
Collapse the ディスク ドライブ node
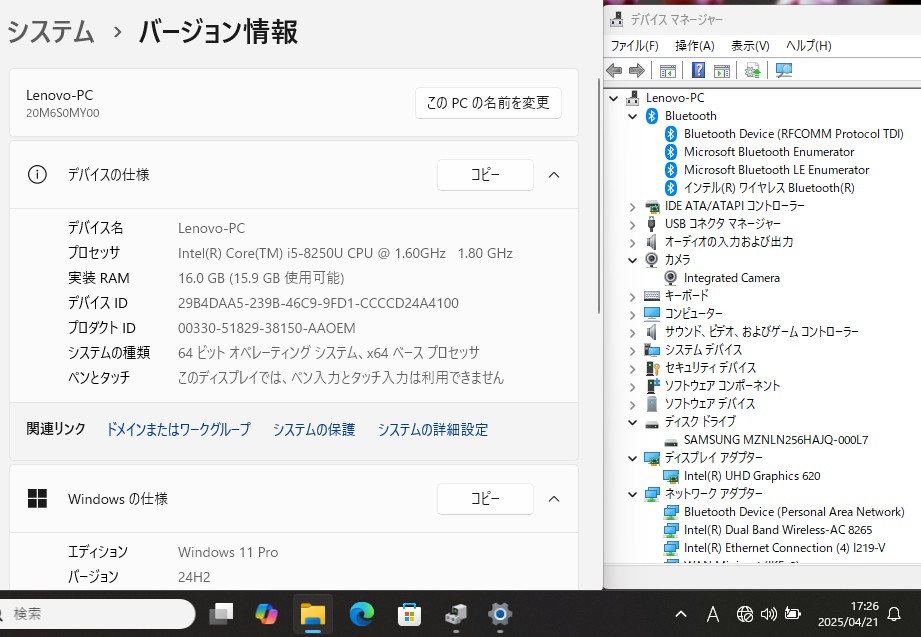pyautogui.click(x=633, y=422)
